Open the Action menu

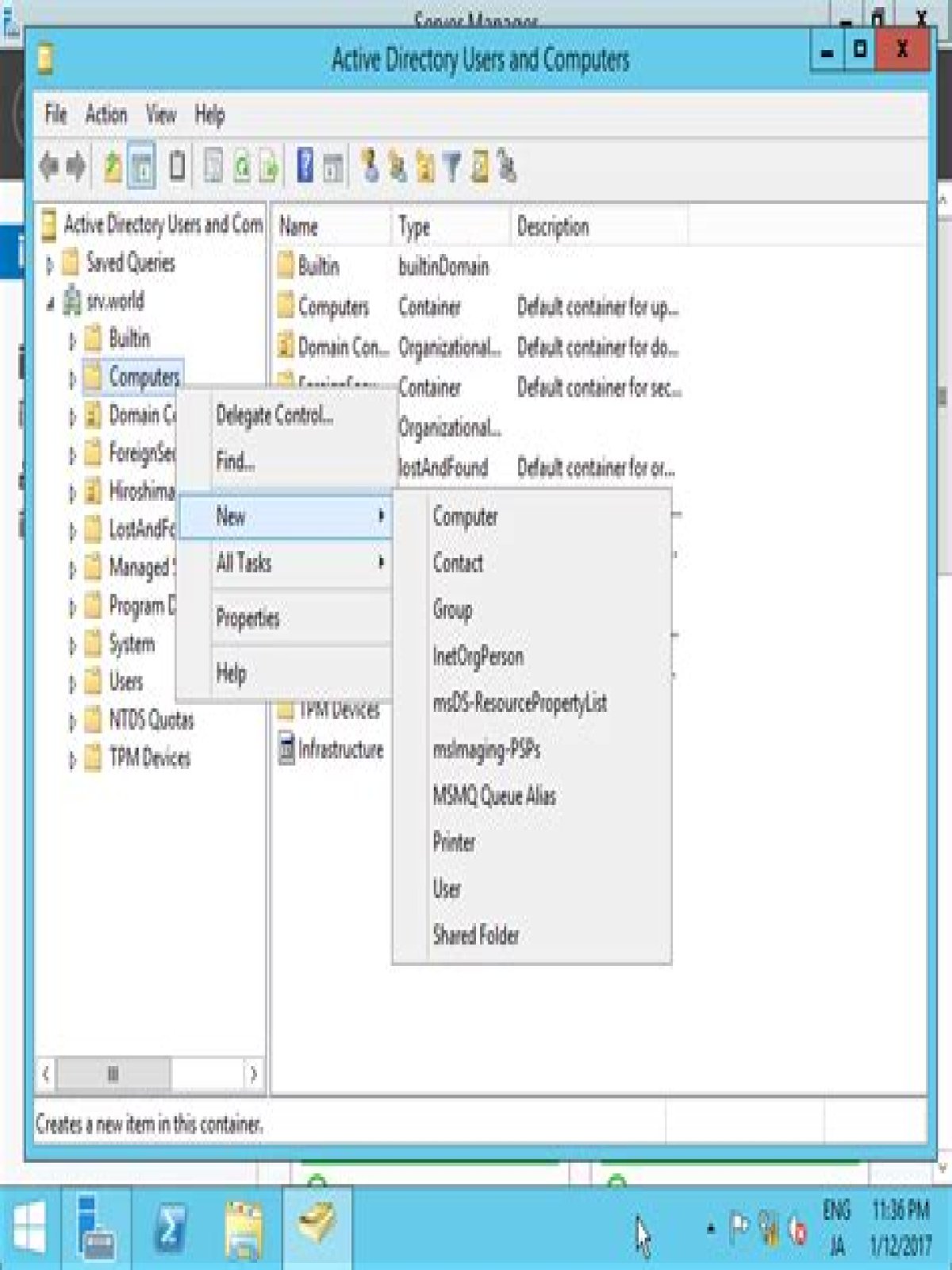106,114
